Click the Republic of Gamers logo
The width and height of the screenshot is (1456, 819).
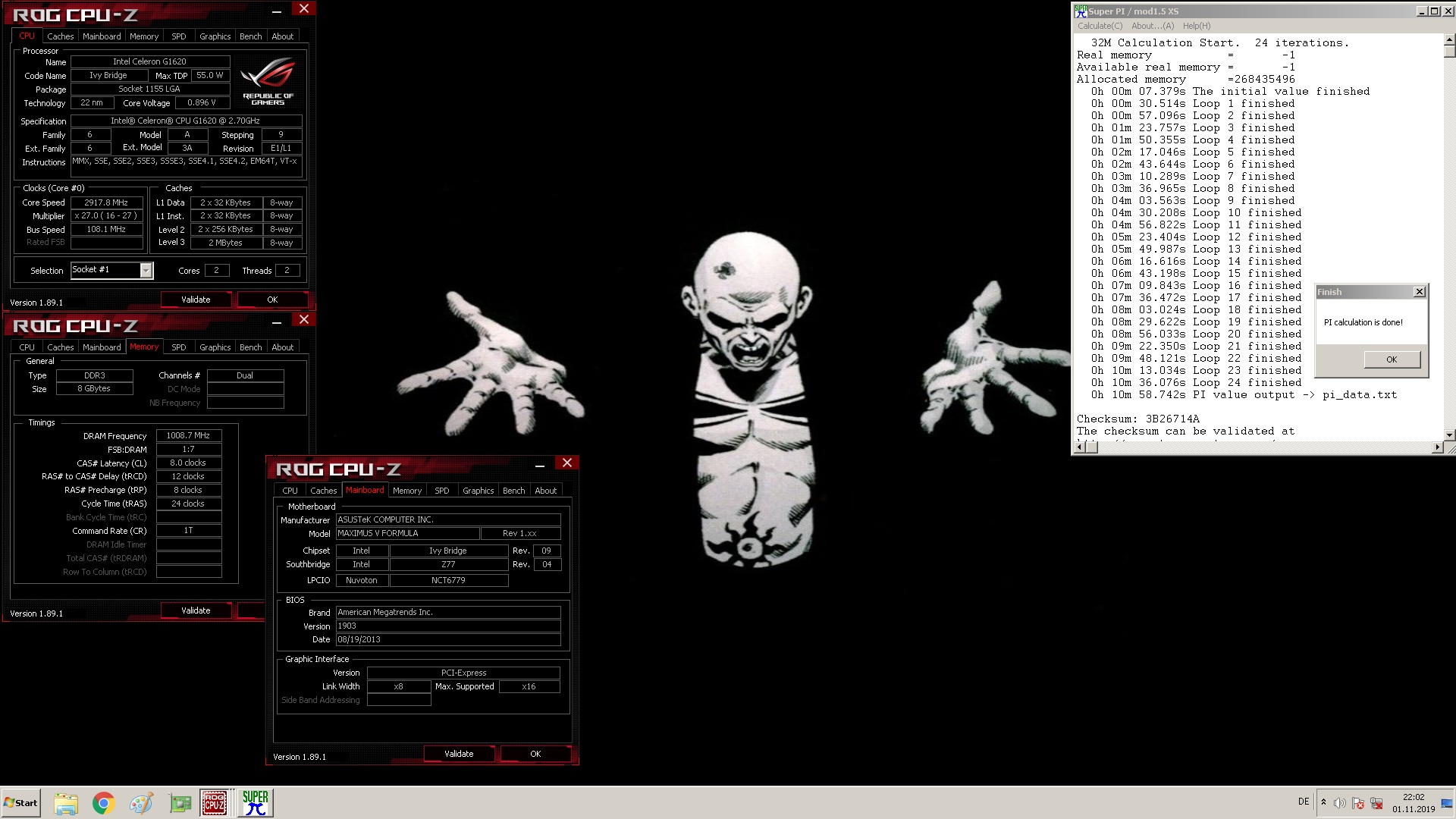point(268,81)
